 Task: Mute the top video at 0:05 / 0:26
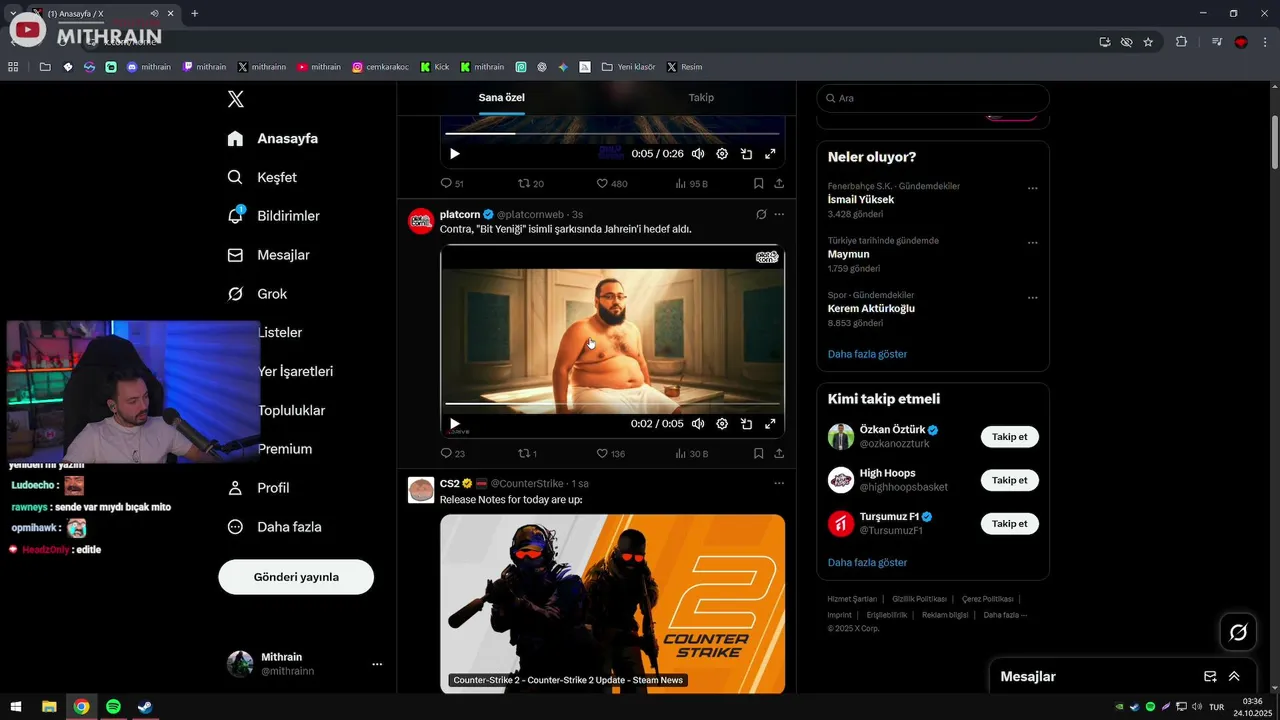coord(698,154)
